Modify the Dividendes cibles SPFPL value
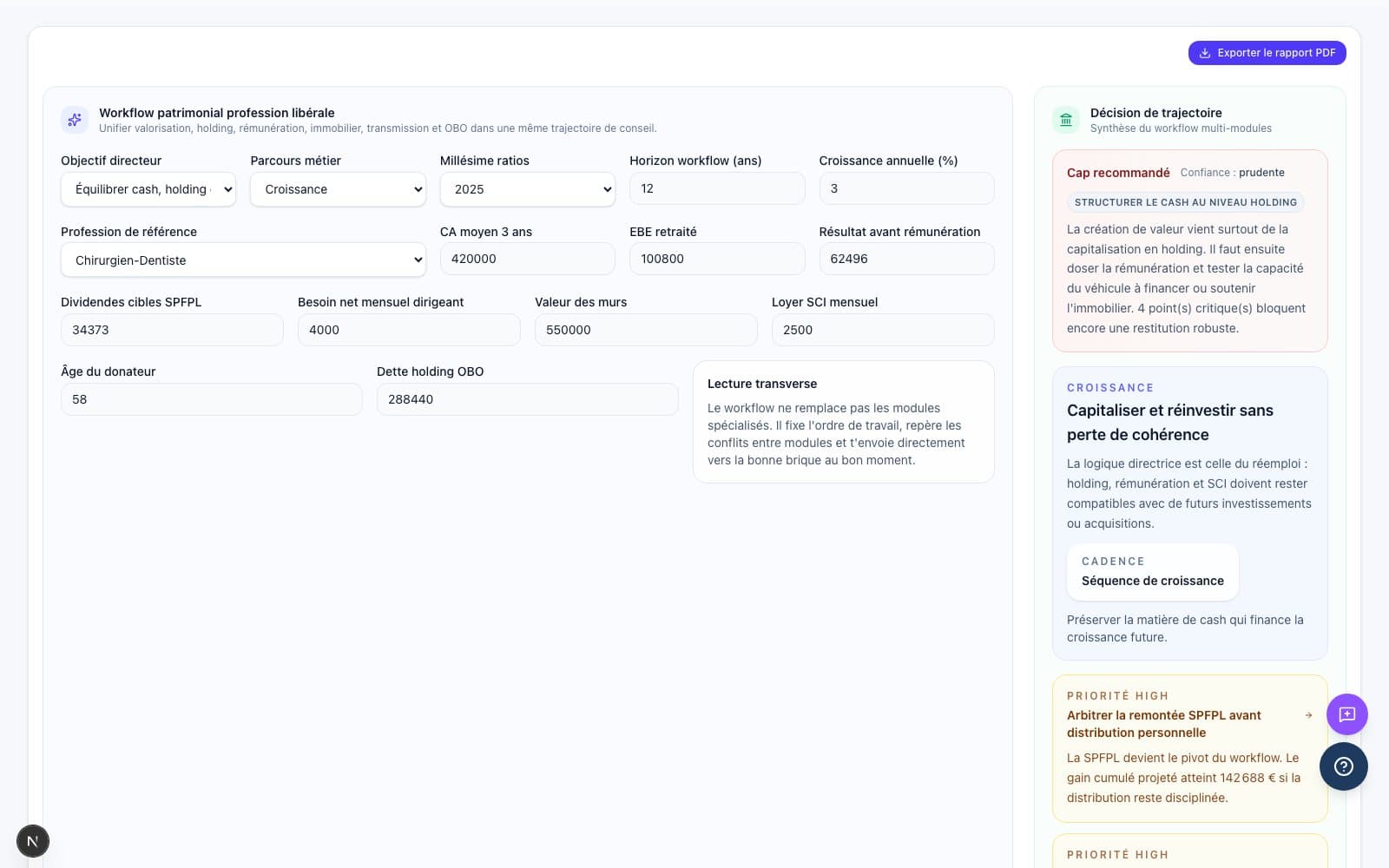1389x868 pixels. tap(171, 329)
